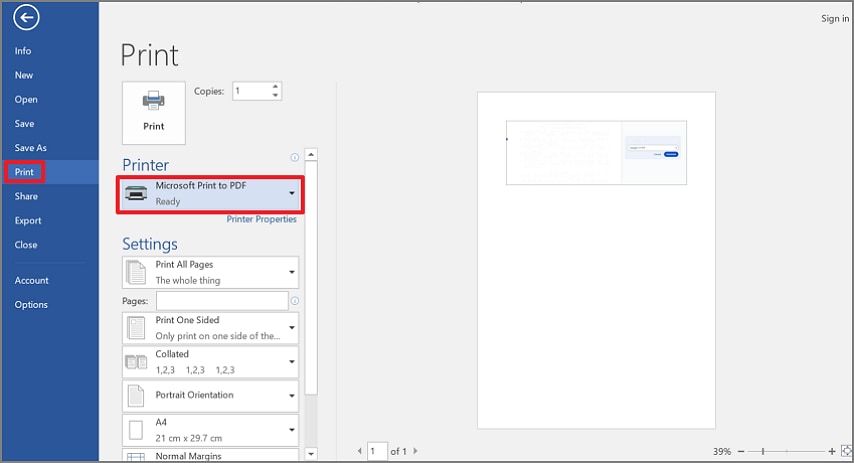Click the settings vertical scrollbar track

click(311, 303)
